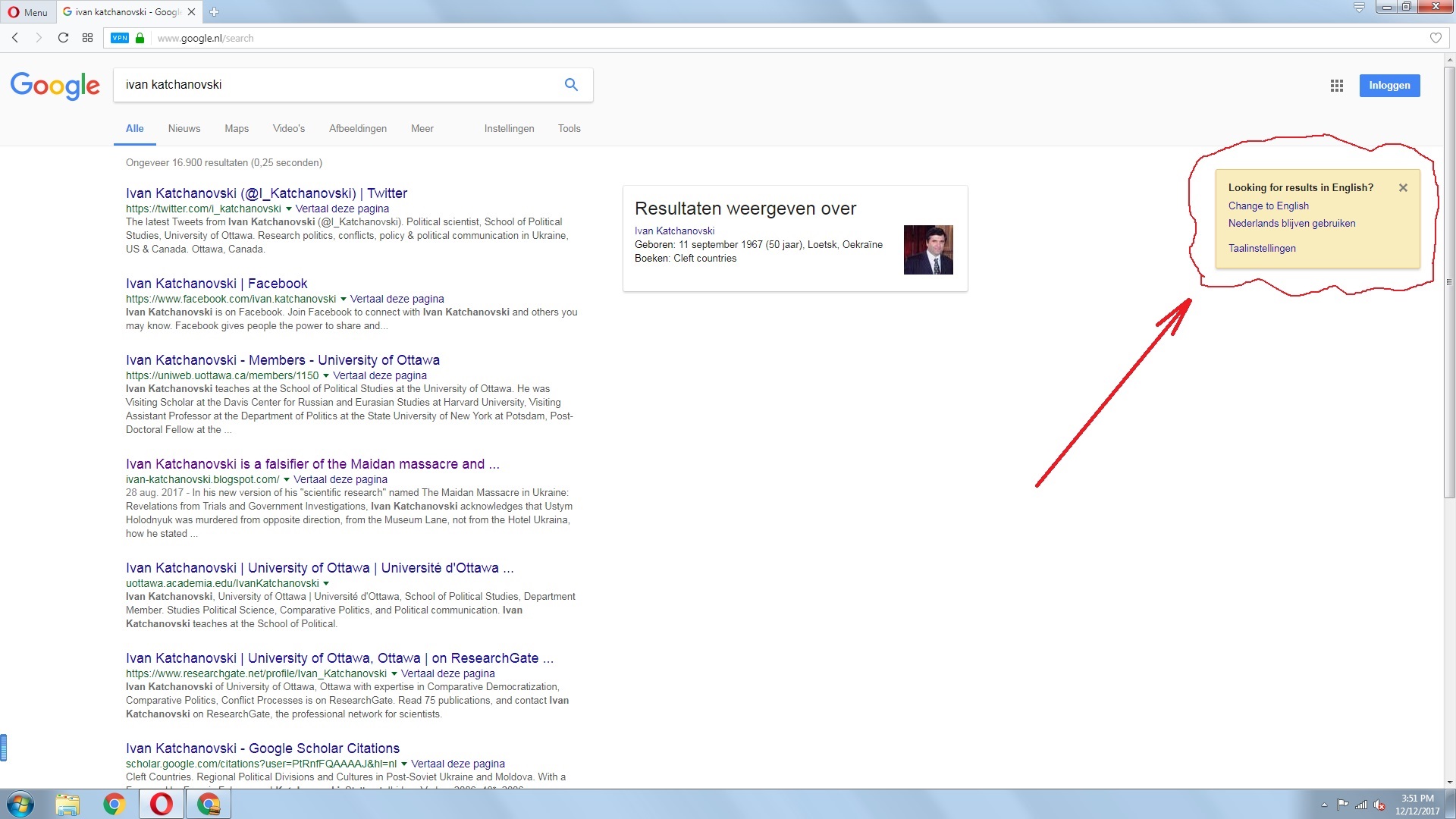1456x819 pixels.
Task: Choose Change to English in popup
Action: click(x=1269, y=206)
